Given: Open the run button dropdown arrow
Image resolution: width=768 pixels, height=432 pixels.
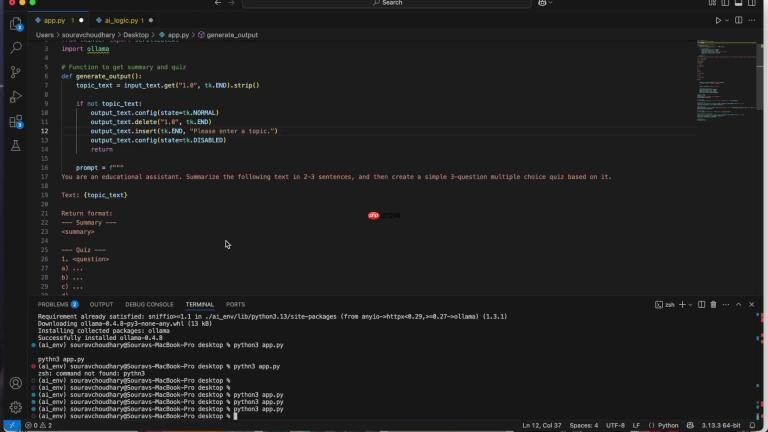Looking at the screenshot, I should pyautogui.click(x=726, y=21).
